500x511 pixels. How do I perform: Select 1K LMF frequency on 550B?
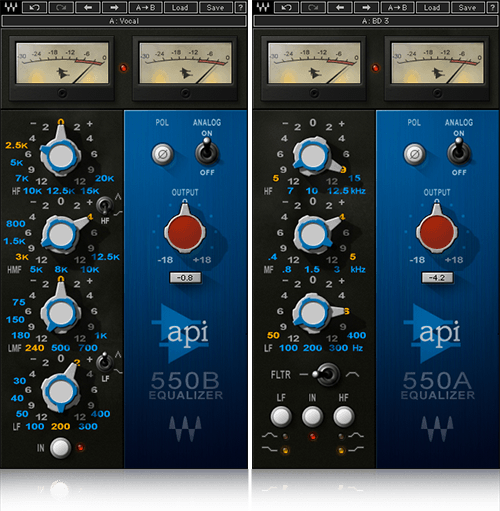100,335
